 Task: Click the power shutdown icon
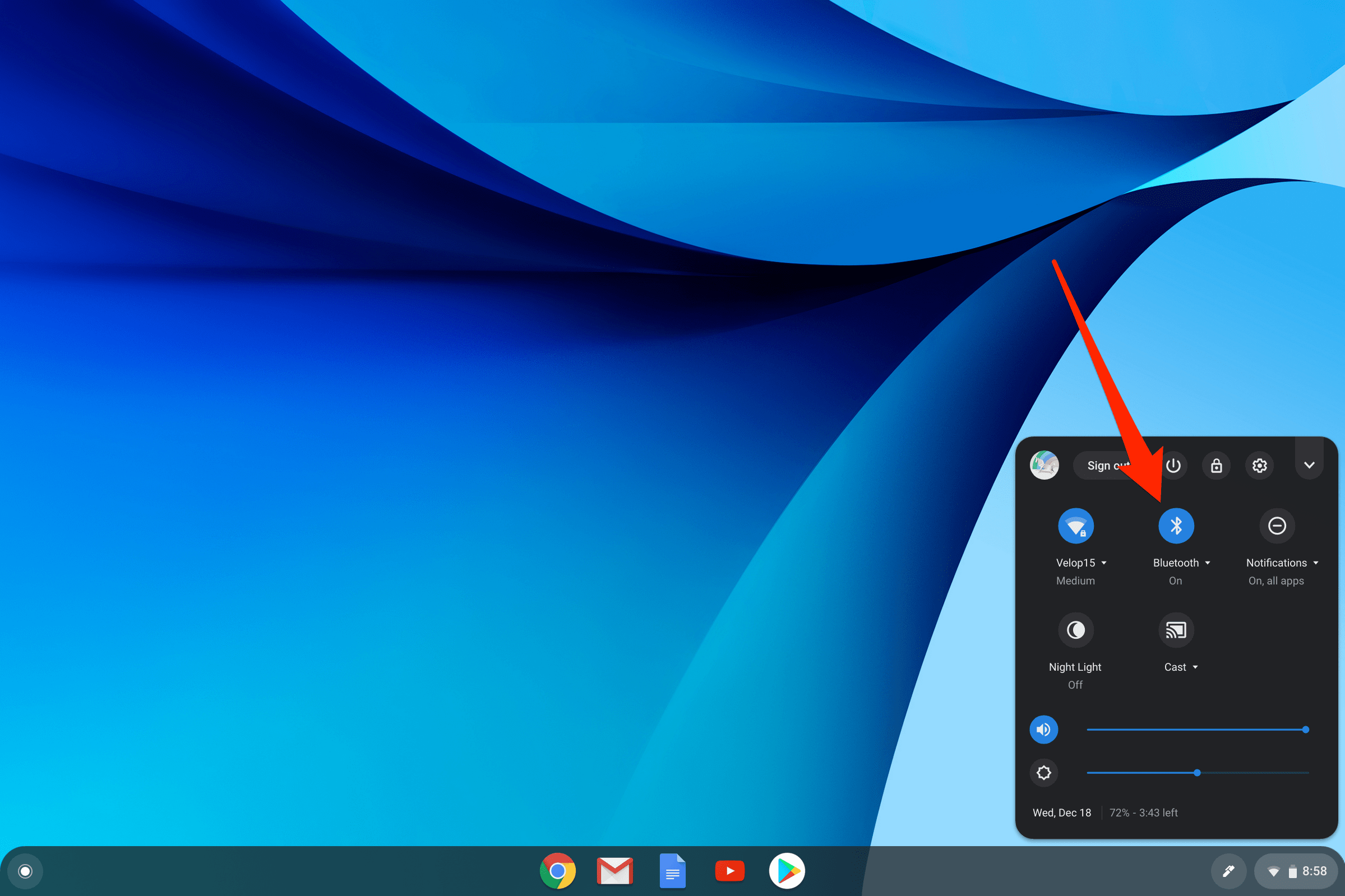[1173, 466]
